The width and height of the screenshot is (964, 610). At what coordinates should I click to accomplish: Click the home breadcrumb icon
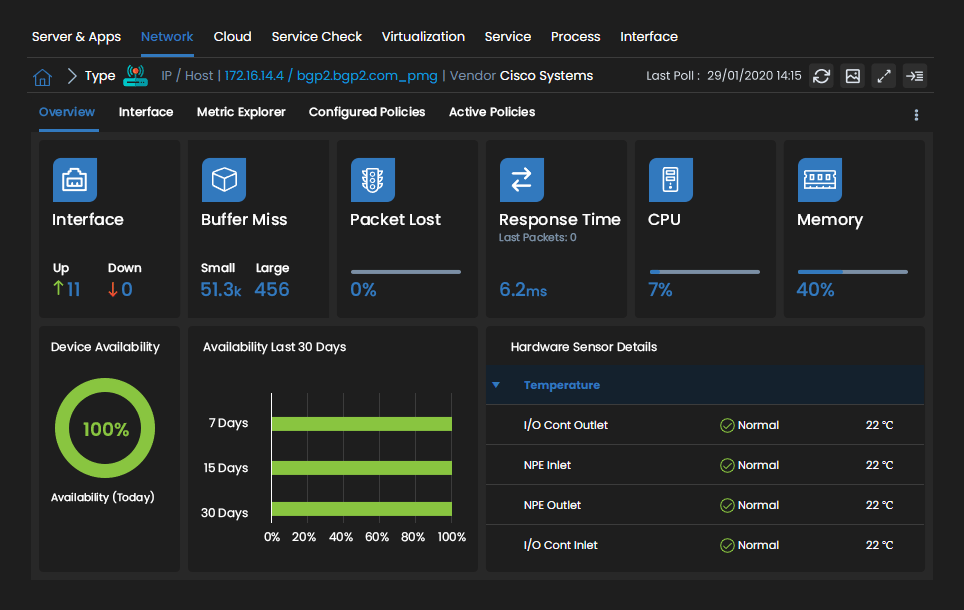pyautogui.click(x=42, y=75)
